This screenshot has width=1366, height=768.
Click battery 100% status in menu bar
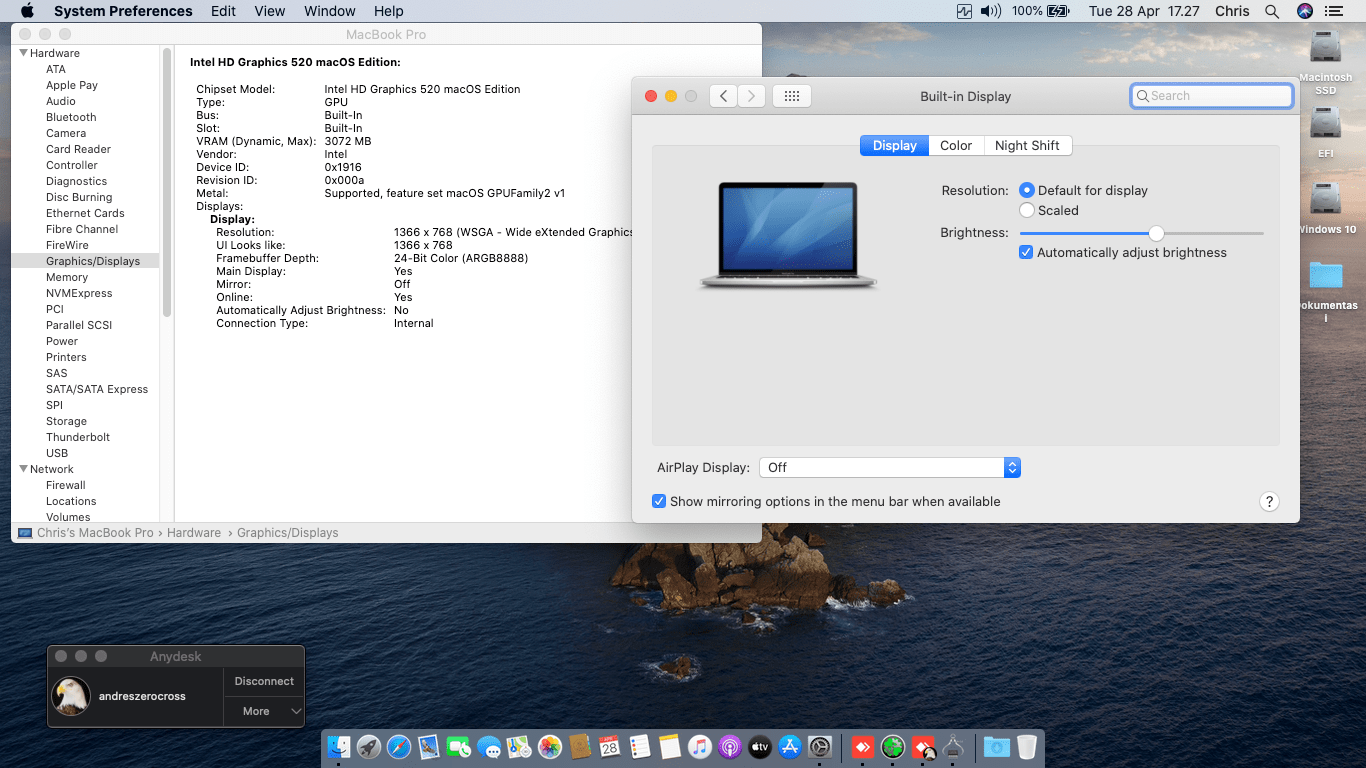pos(1041,11)
